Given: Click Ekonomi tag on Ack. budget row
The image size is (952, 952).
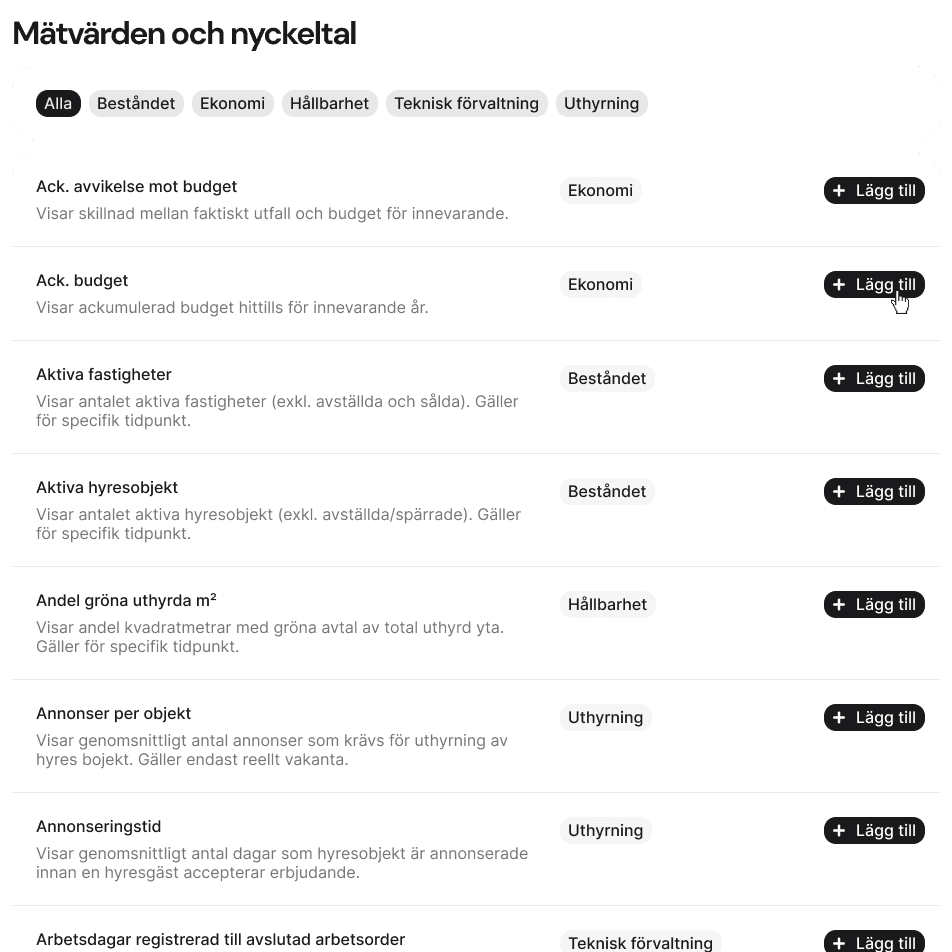Looking at the screenshot, I should [x=600, y=285].
